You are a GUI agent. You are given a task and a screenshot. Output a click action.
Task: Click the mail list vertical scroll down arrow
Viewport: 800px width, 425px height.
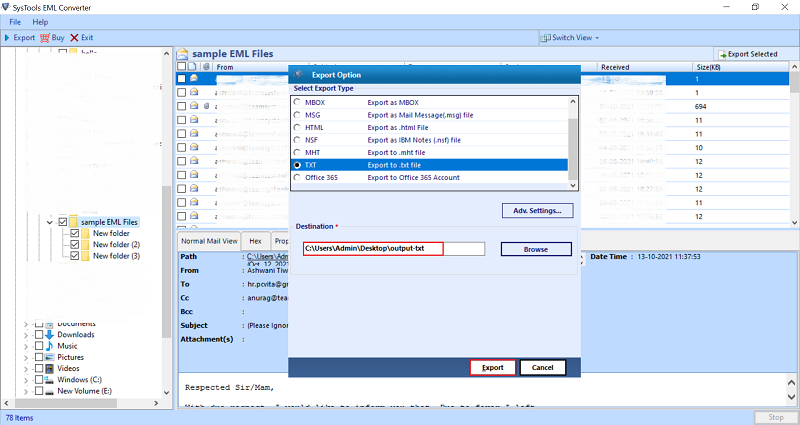794,222
